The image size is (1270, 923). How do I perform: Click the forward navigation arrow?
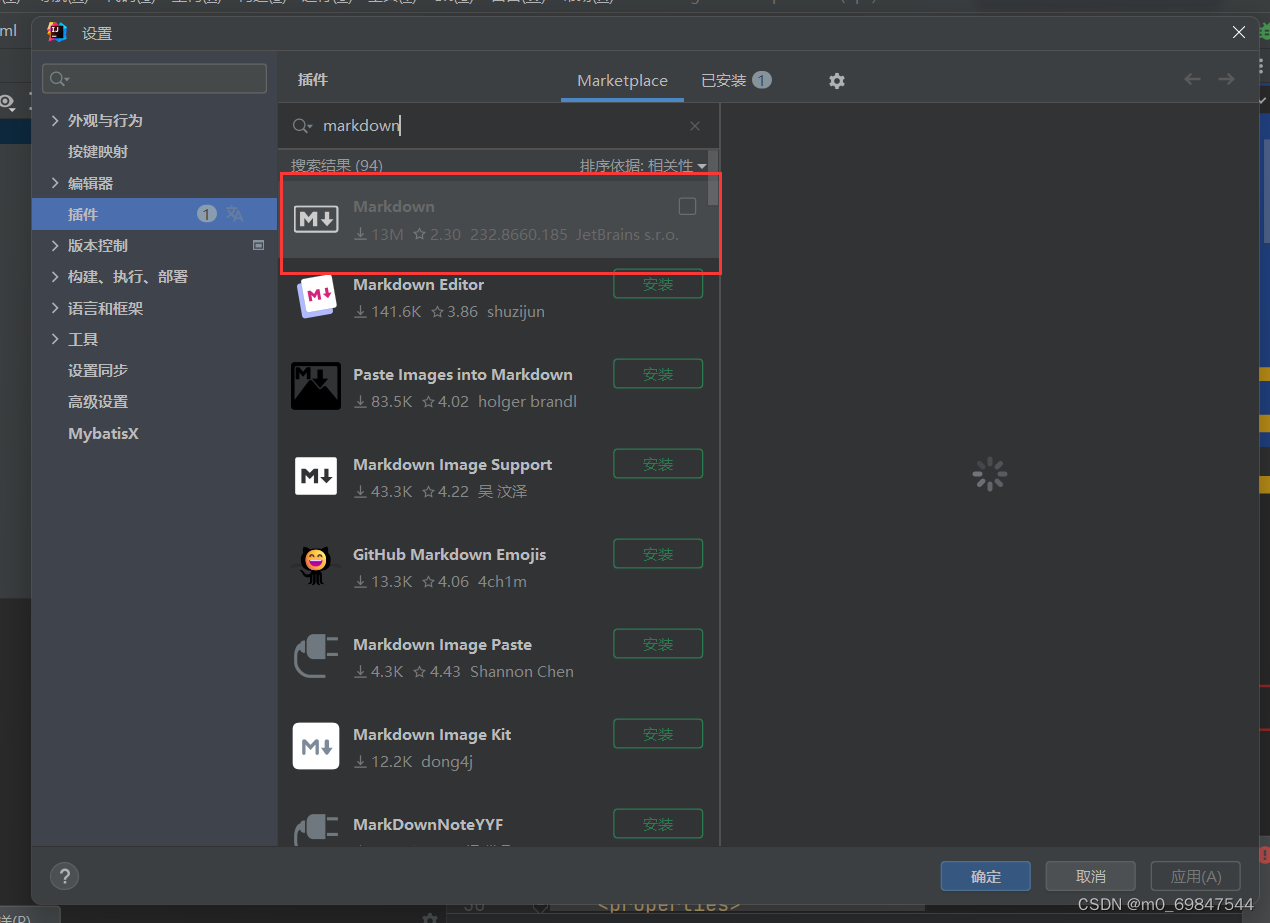[1227, 78]
